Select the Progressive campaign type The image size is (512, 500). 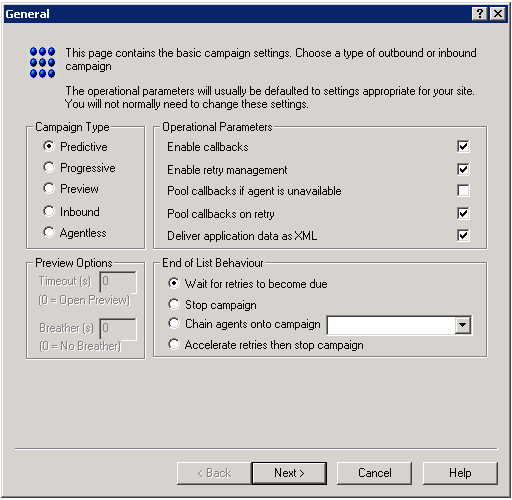[x=49, y=167]
